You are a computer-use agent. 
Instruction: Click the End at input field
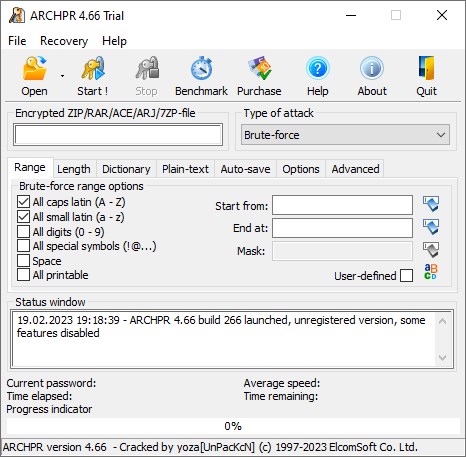[342, 228]
